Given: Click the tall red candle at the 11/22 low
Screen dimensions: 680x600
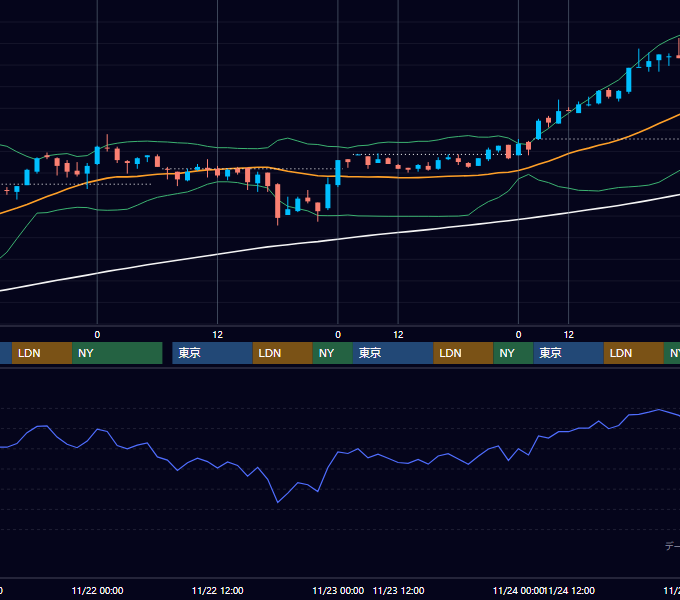Looking at the screenshot, I should click(278, 201).
